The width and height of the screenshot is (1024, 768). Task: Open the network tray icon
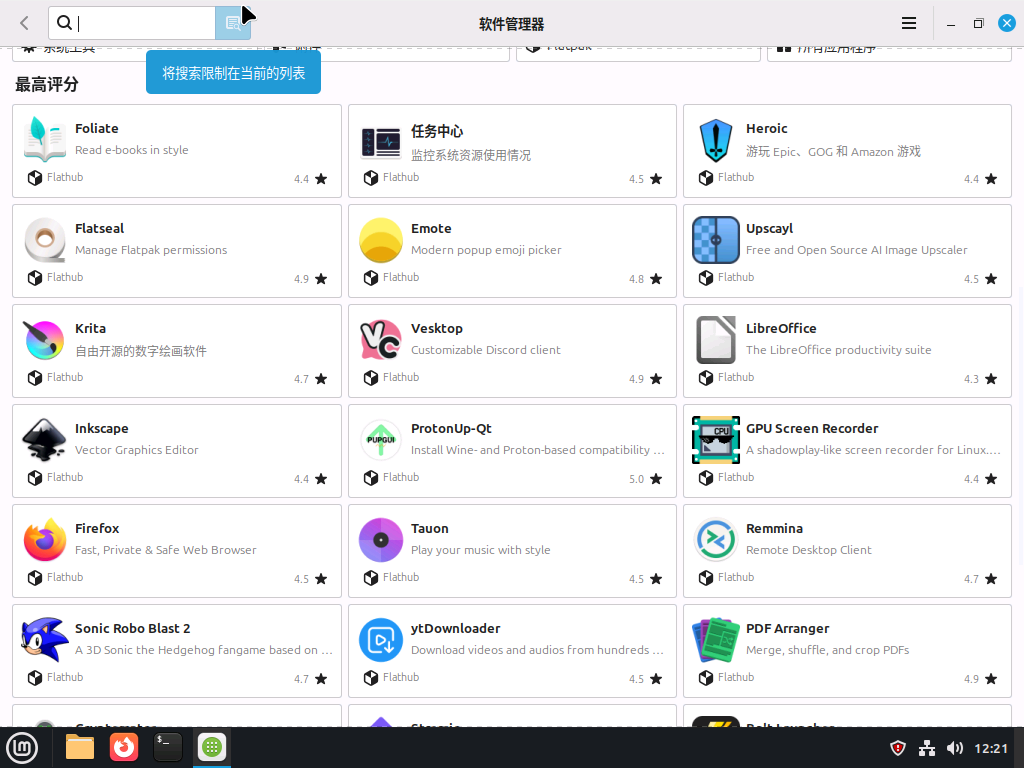(x=927, y=748)
